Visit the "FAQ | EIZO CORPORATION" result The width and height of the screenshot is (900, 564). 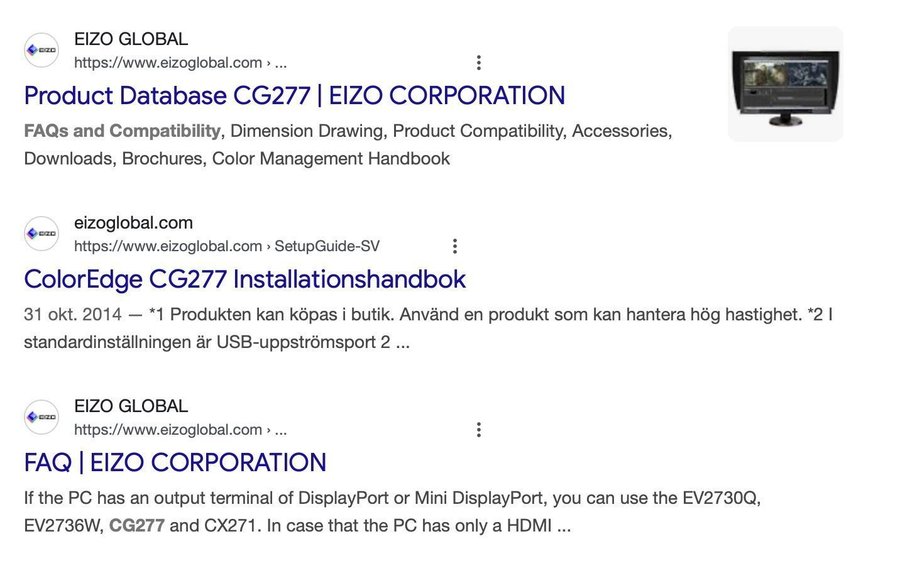(175, 463)
